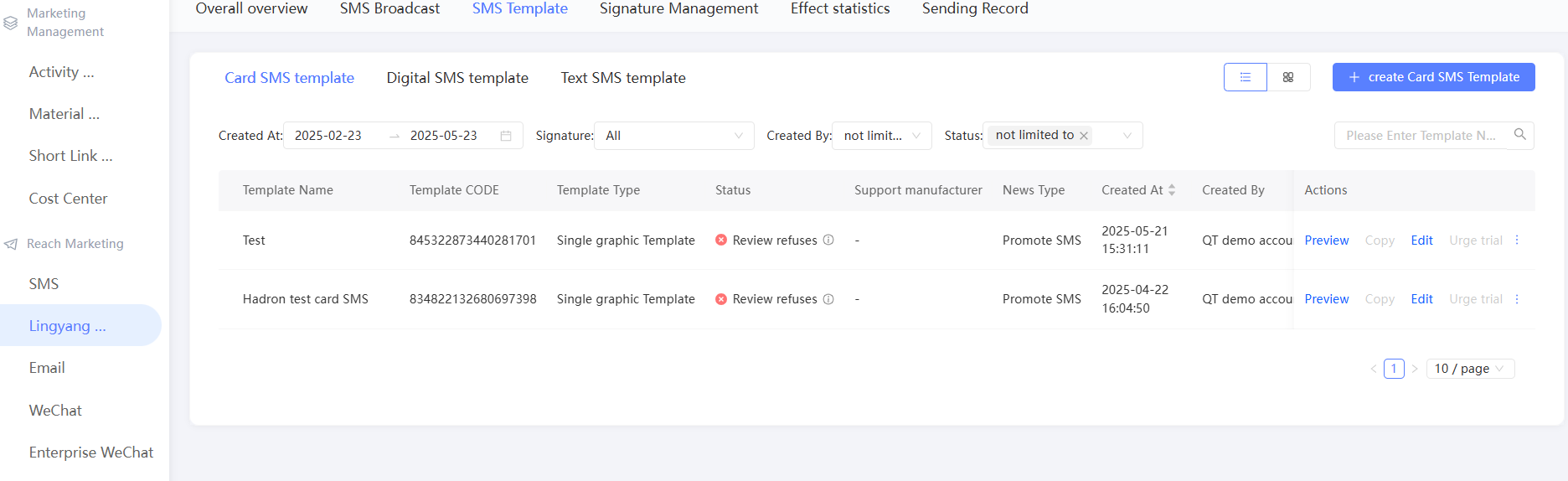Expand the Signature dropdown
The image size is (1568, 481).
738,136
